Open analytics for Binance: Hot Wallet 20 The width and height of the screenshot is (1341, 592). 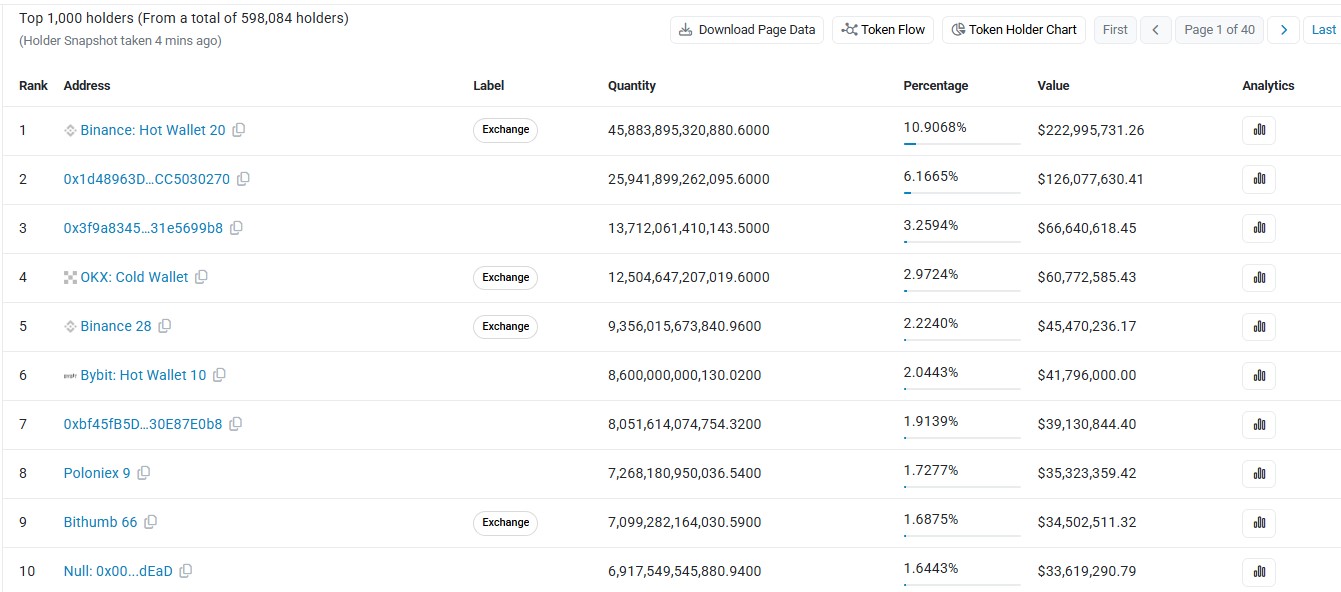pos(1259,130)
